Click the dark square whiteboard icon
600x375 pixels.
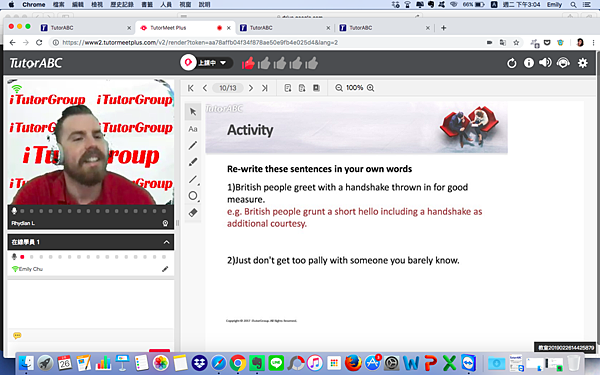(x=316, y=88)
